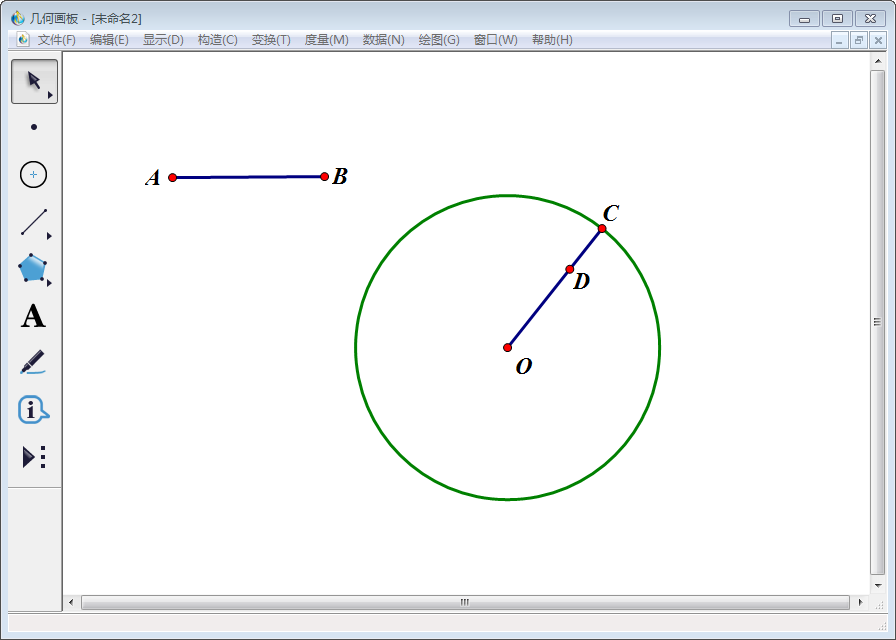896x640 pixels.
Task: Click the horizontal scrollbar thumb
Action: point(465,602)
